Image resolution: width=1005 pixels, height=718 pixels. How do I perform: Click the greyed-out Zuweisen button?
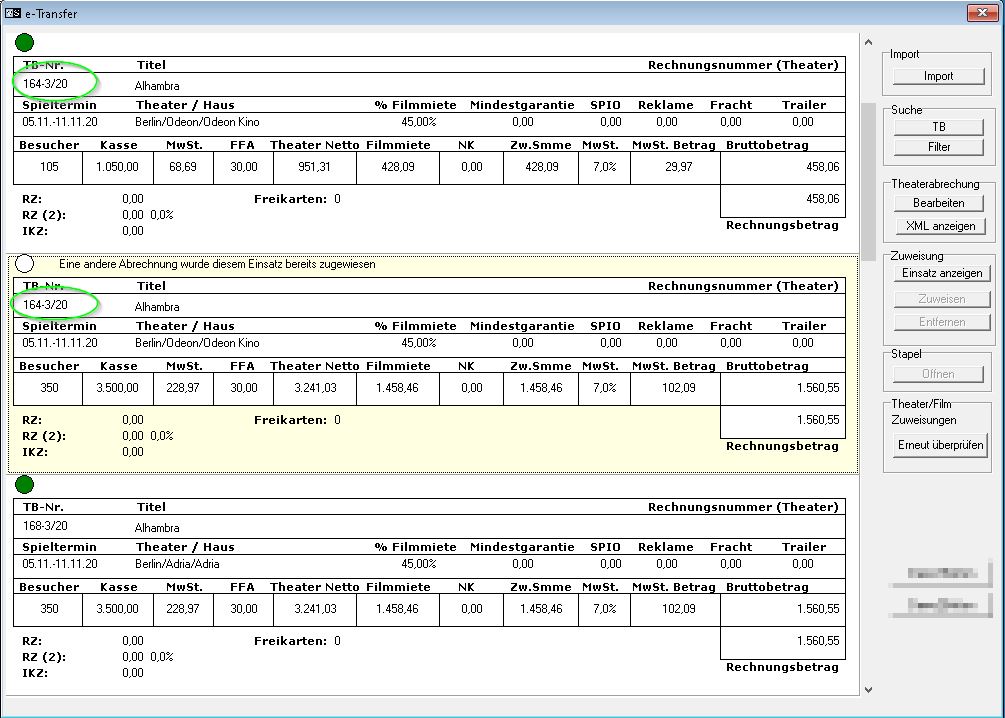pyautogui.click(x=941, y=299)
